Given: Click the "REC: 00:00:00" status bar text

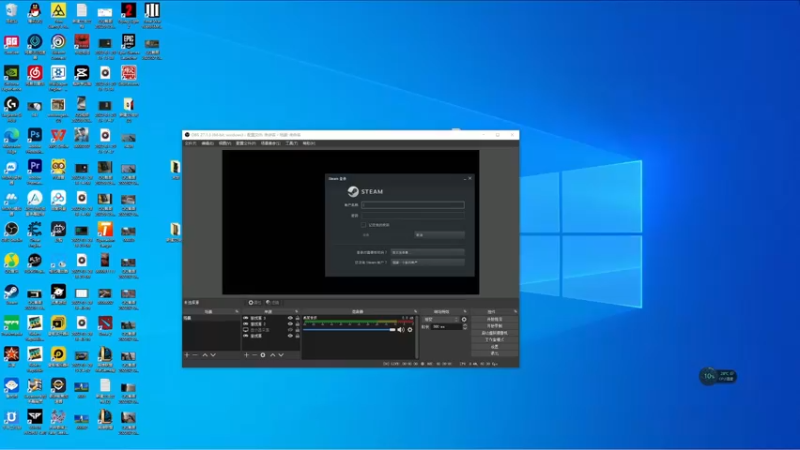Looking at the screenshot, I should point(437,364).
